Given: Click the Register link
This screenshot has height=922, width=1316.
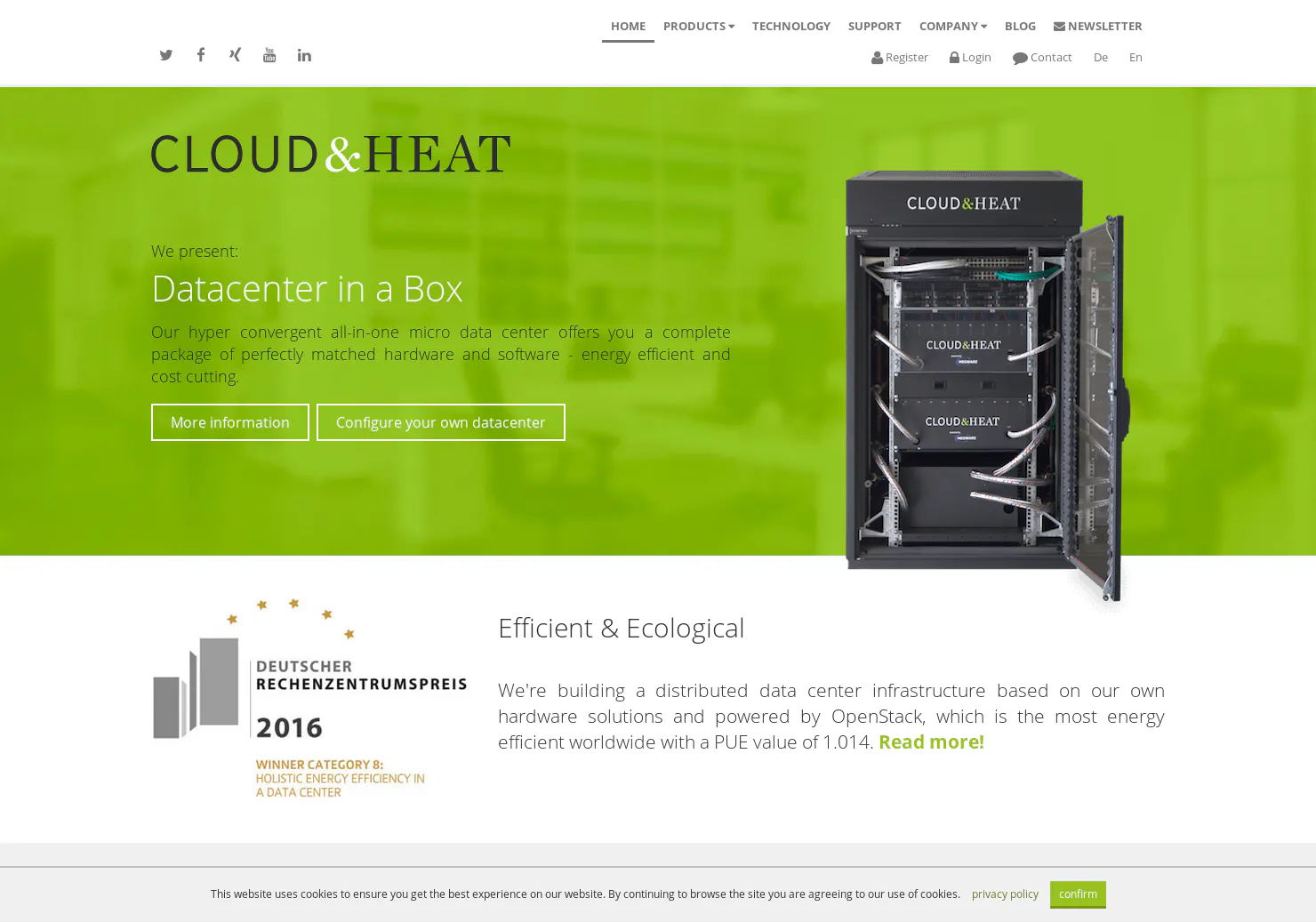Looking at the screenshot, I should click(900, 57).
